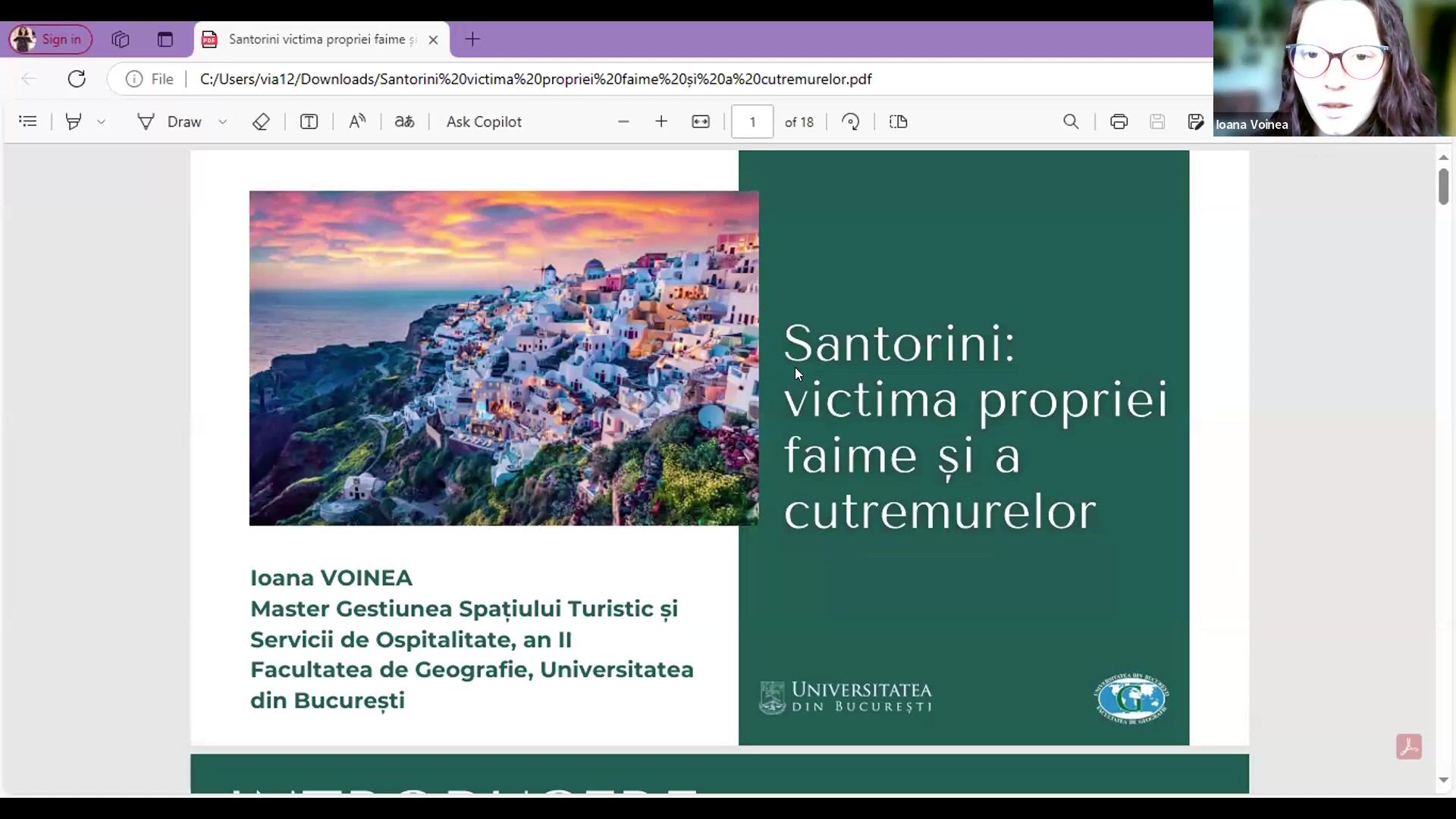This screenshot has width=1456, height=819.
Task: Select the Highlight tool
Action: pos(74,121)
